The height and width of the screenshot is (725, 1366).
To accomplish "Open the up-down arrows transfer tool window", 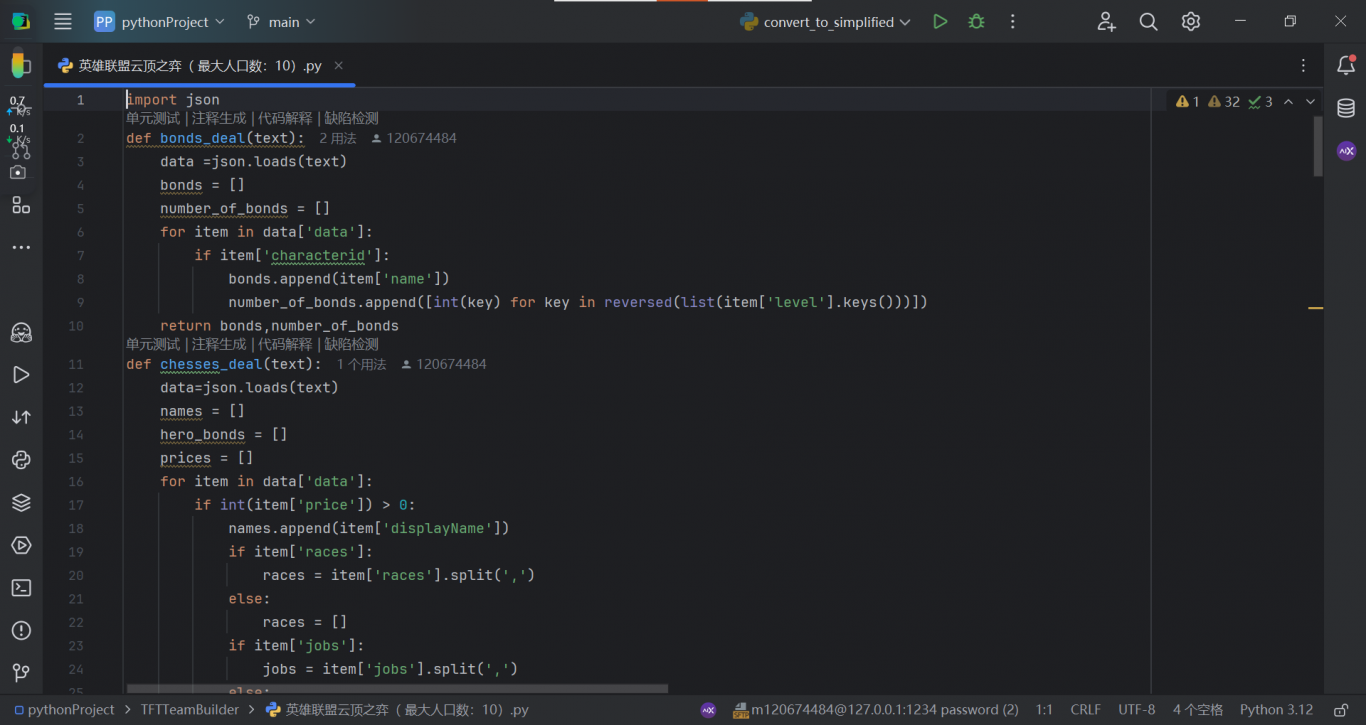I will [x=21, y=417].
